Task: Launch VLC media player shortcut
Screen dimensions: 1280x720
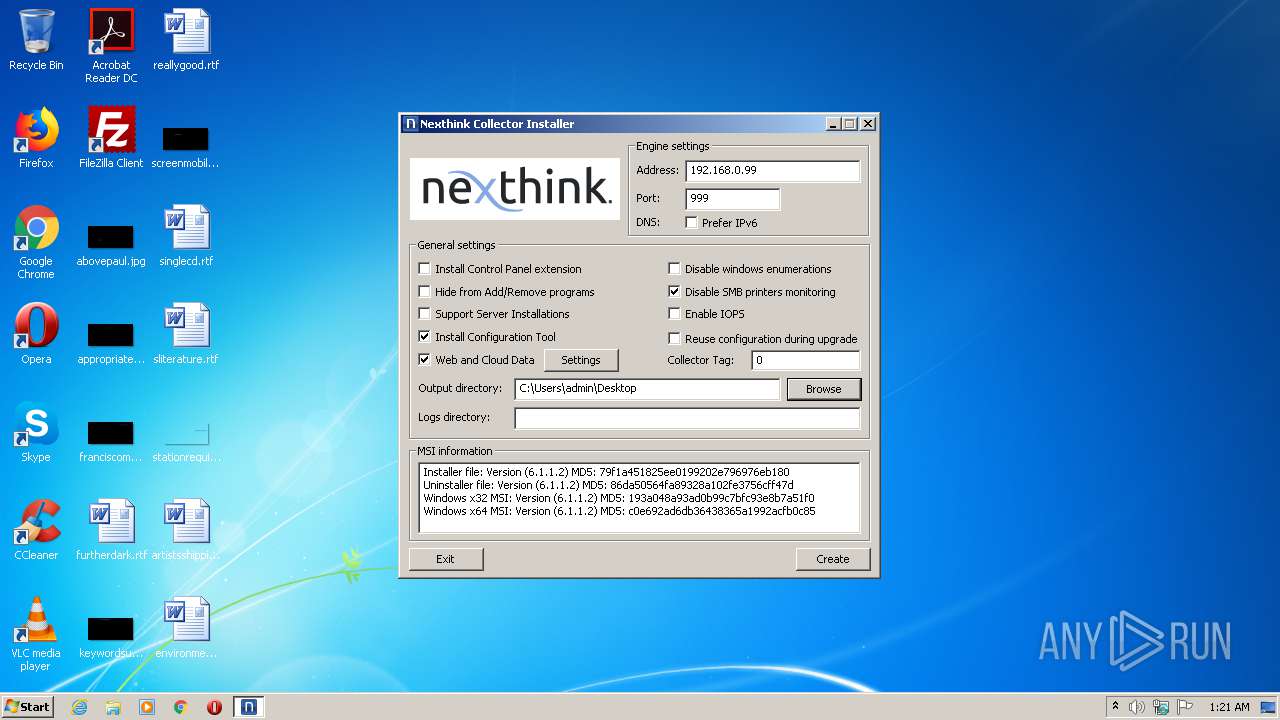Action: pyautogui.click(x=36, y=634)
